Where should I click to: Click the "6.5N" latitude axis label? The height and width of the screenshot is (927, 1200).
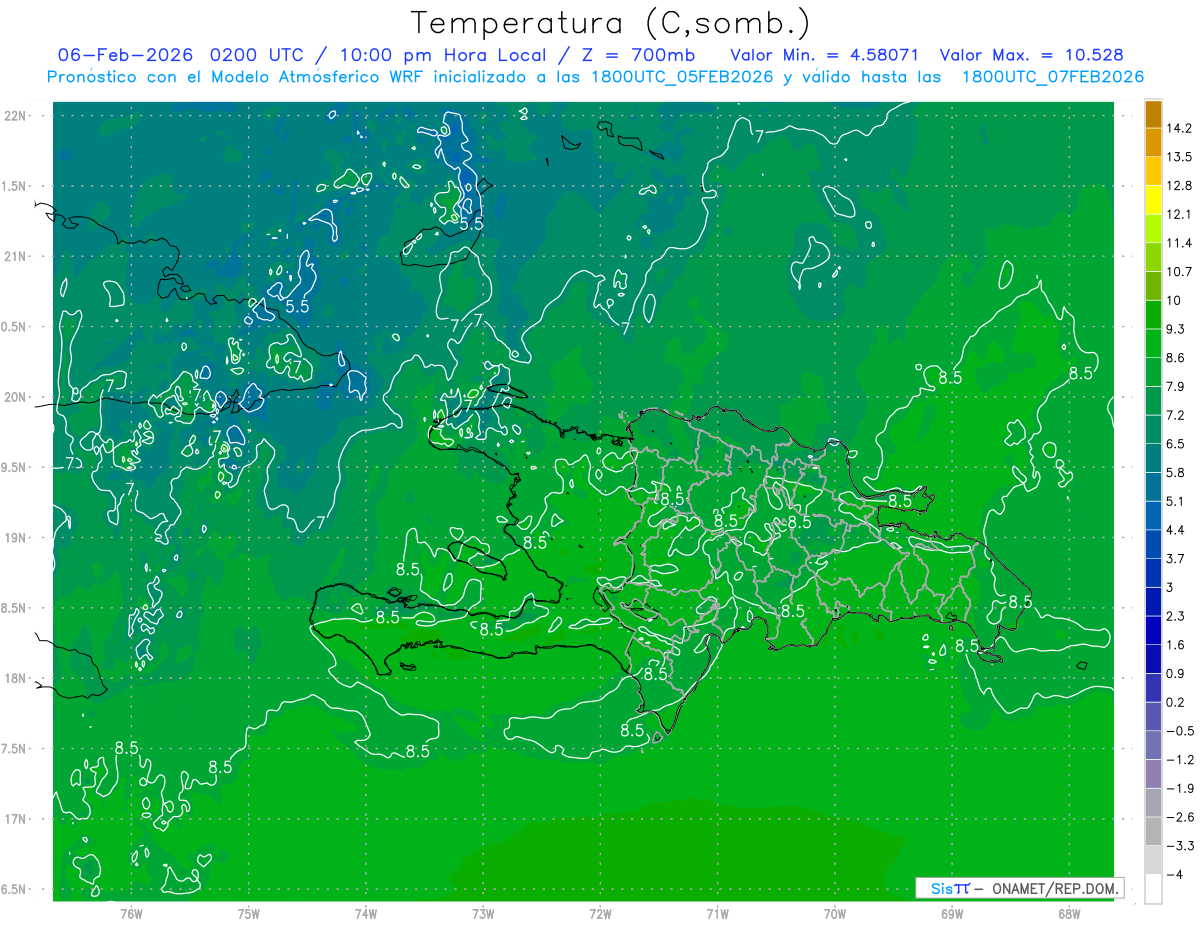[x=13, y=889]
